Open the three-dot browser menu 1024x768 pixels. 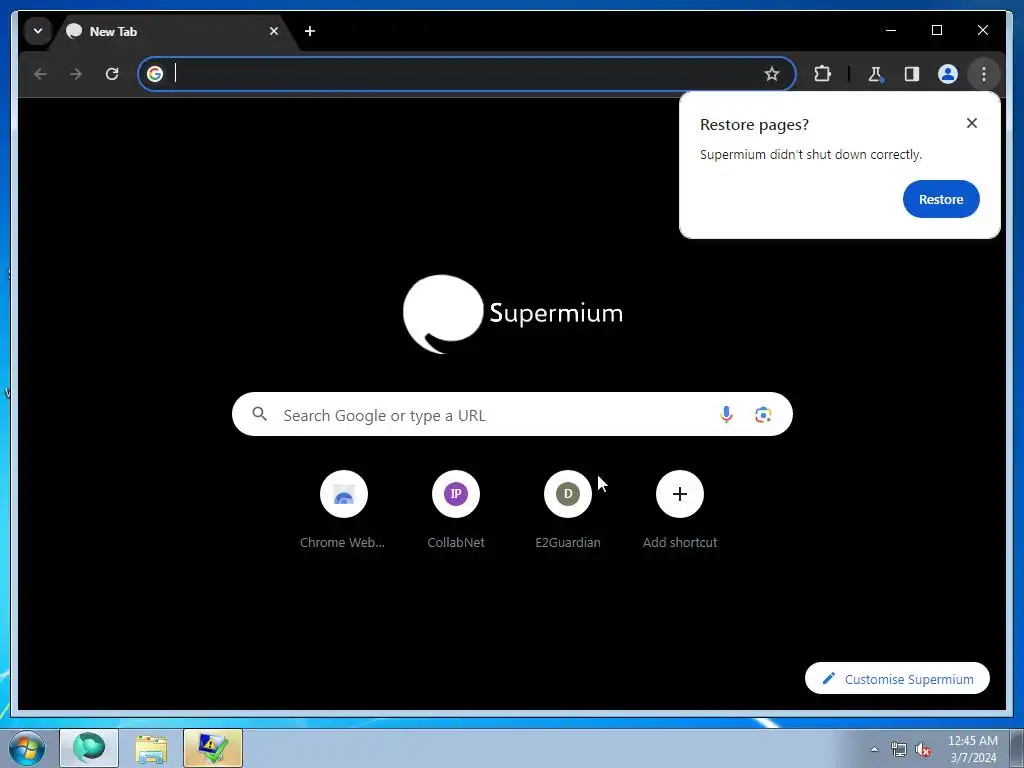pos(984,74)
